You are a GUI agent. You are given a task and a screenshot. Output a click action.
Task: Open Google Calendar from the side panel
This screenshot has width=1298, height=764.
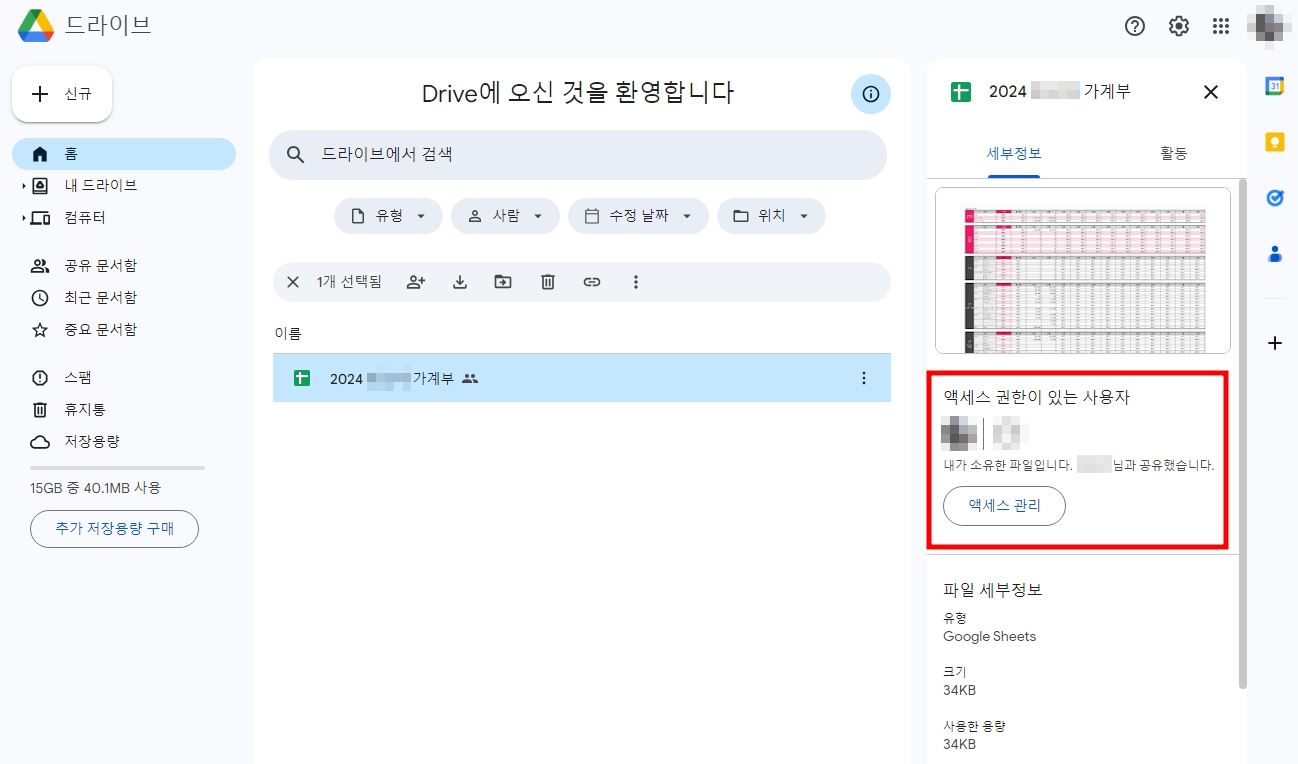[x=1274, y=87]
